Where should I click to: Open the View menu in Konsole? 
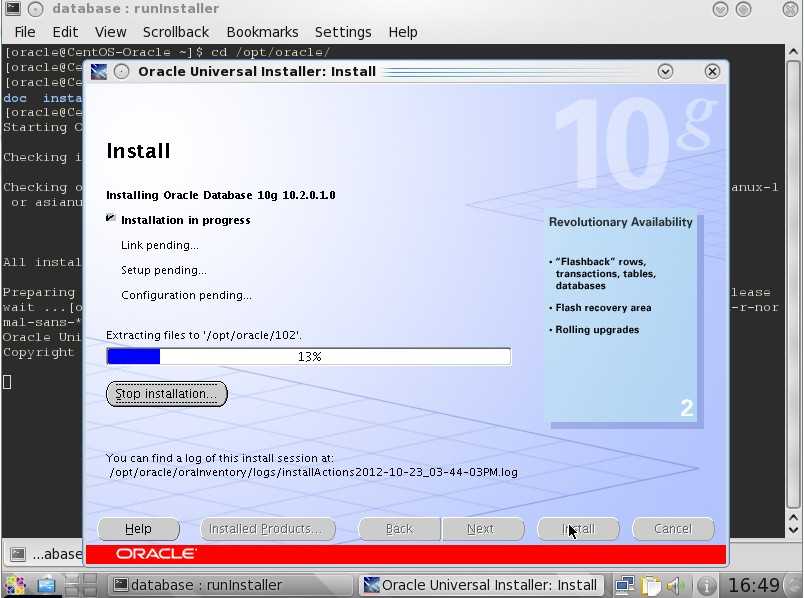click(x=110, y=32)
